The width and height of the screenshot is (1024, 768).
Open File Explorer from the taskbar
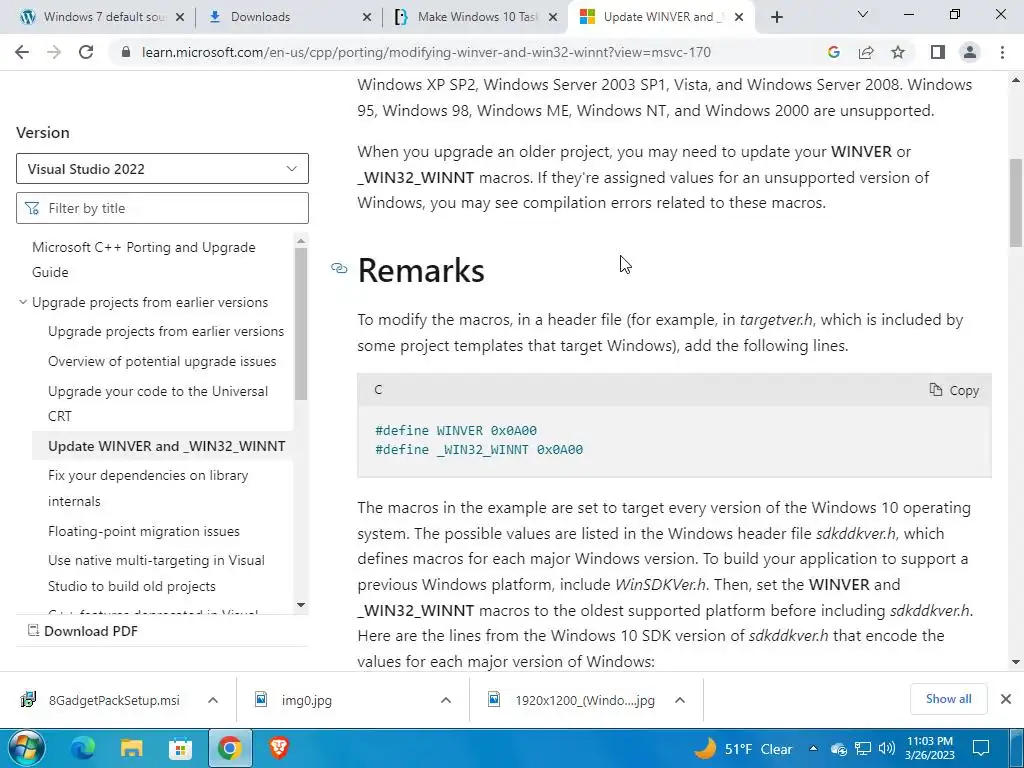[x=131, y=748]
